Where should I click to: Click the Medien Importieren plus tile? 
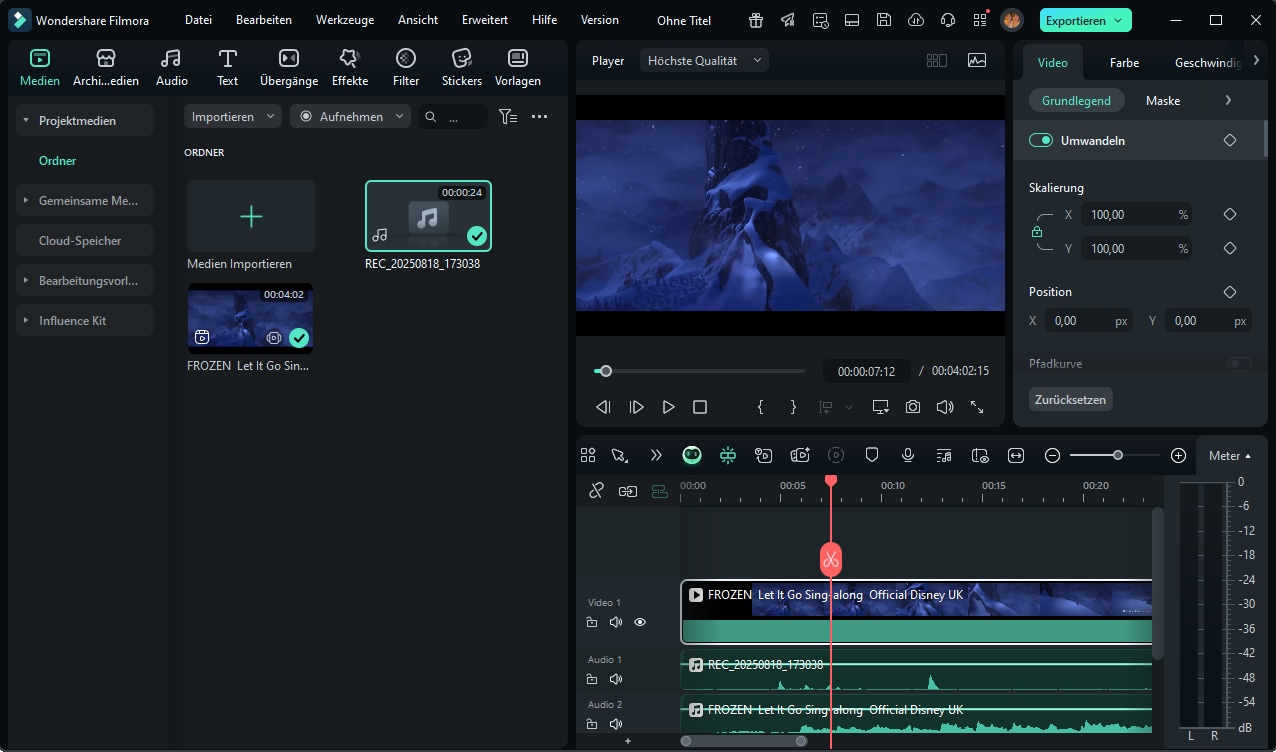click(x=251, y=216)
